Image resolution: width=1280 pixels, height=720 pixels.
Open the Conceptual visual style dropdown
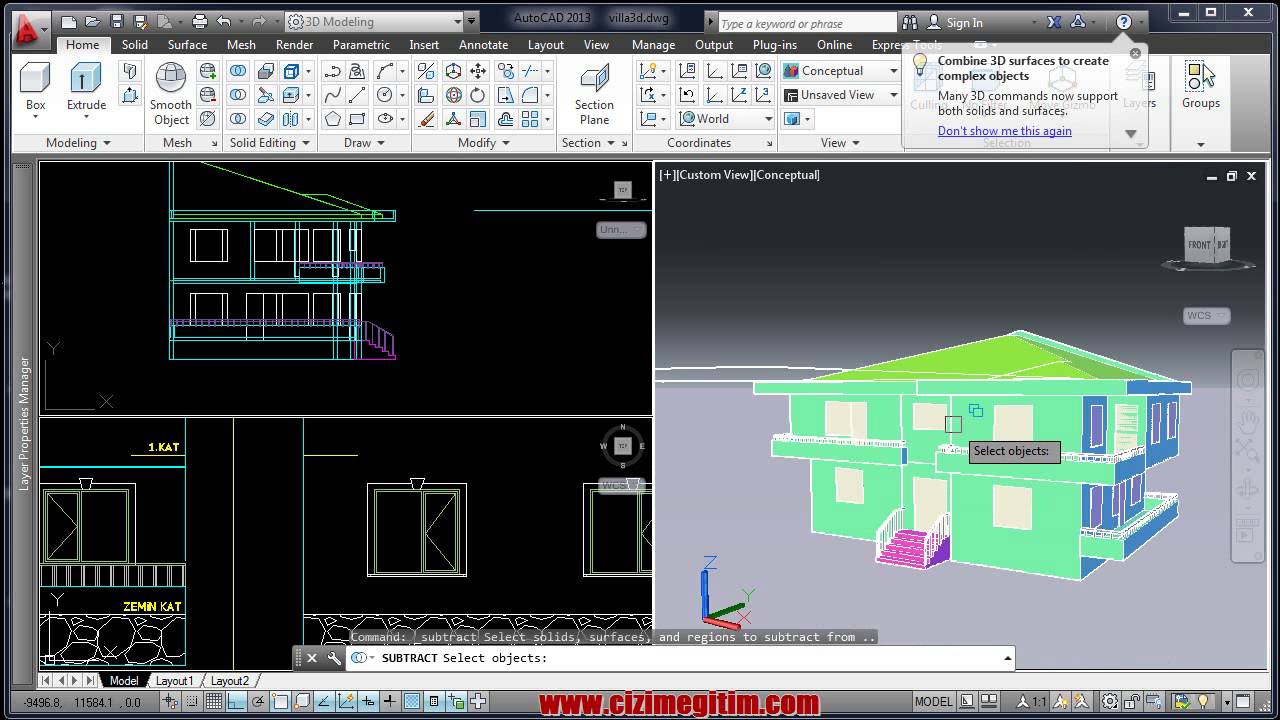(841, 71)
